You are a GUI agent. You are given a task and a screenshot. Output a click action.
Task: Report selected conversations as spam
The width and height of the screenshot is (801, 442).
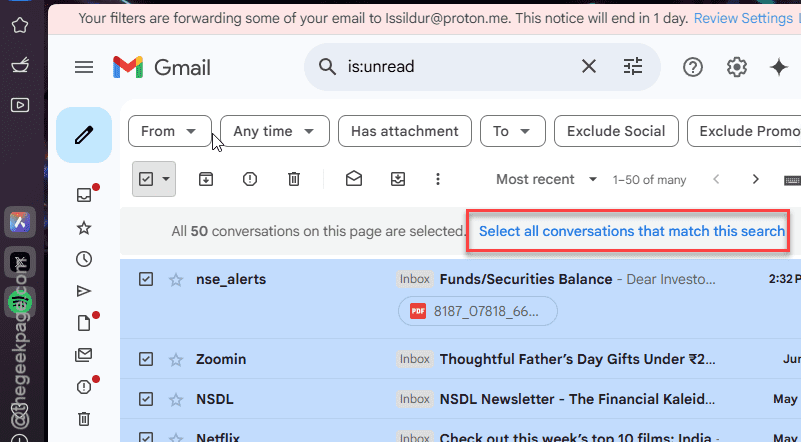(x=250, y=179)
